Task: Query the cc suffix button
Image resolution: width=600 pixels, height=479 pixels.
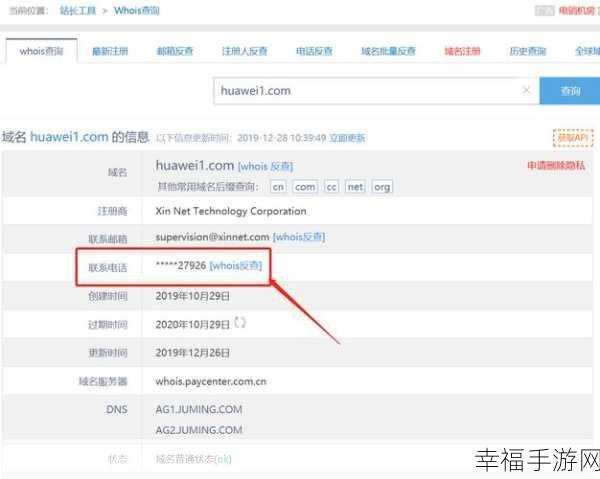Action: click(x=331, y=187)
